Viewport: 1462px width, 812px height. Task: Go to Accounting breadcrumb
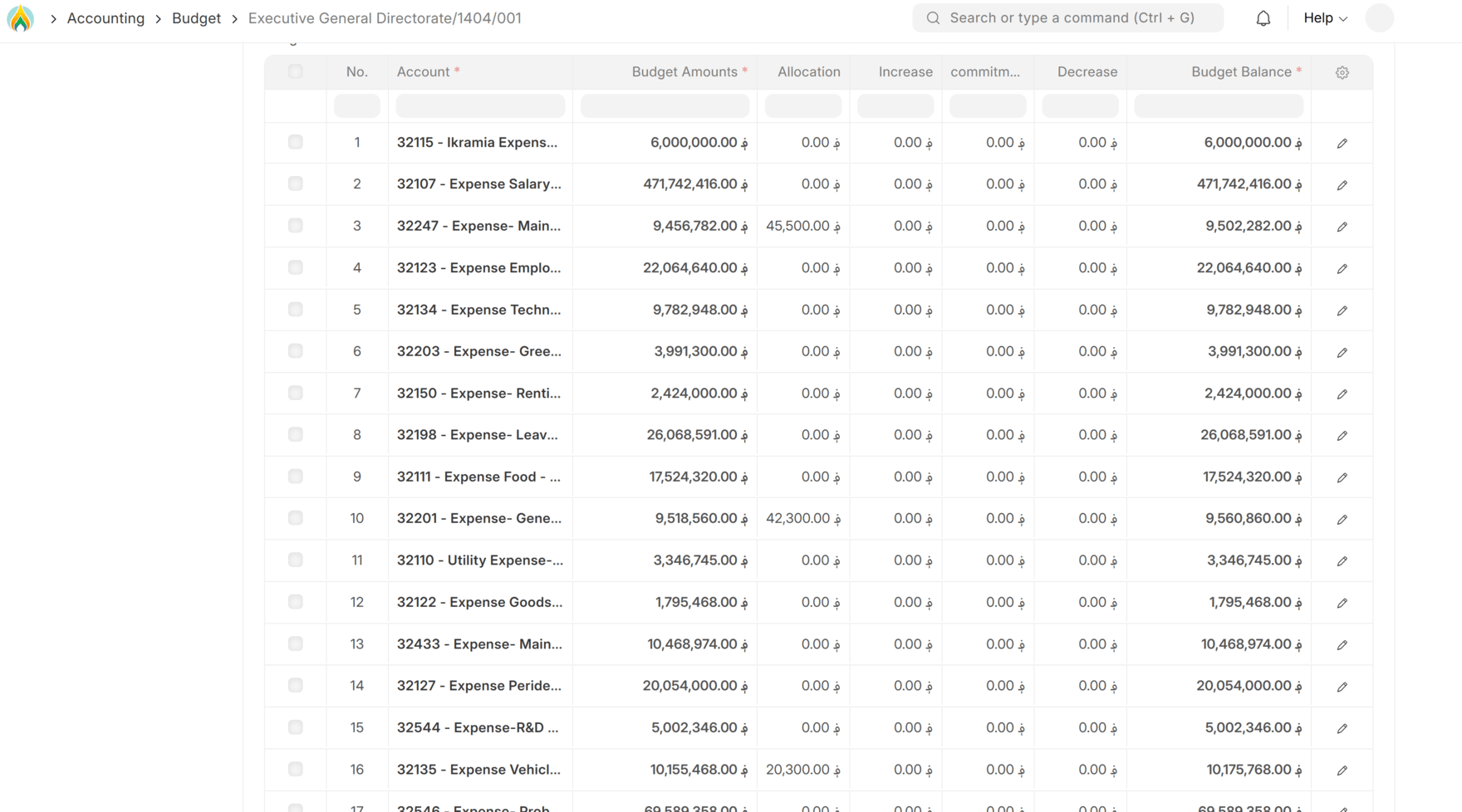click(105, 18)
